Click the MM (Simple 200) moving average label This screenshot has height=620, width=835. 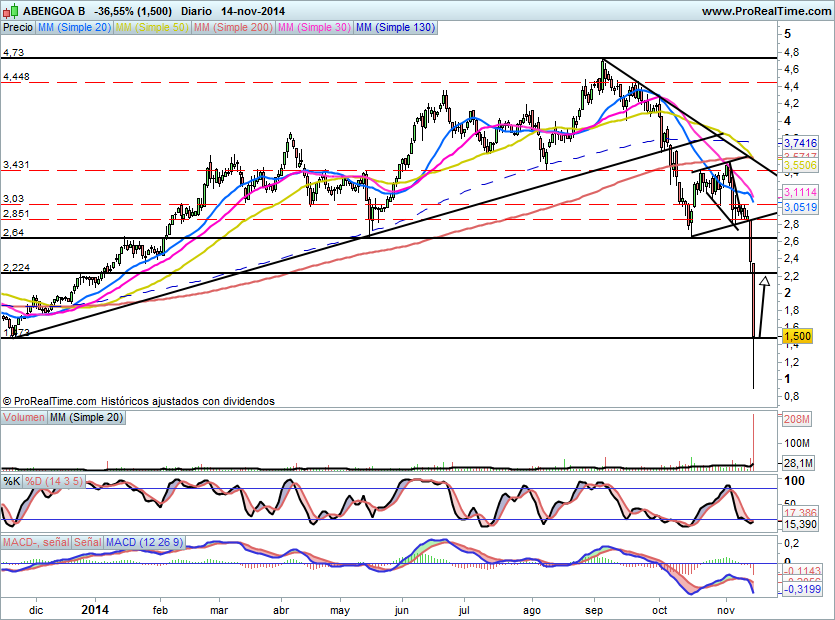click(x=231, y=28)
